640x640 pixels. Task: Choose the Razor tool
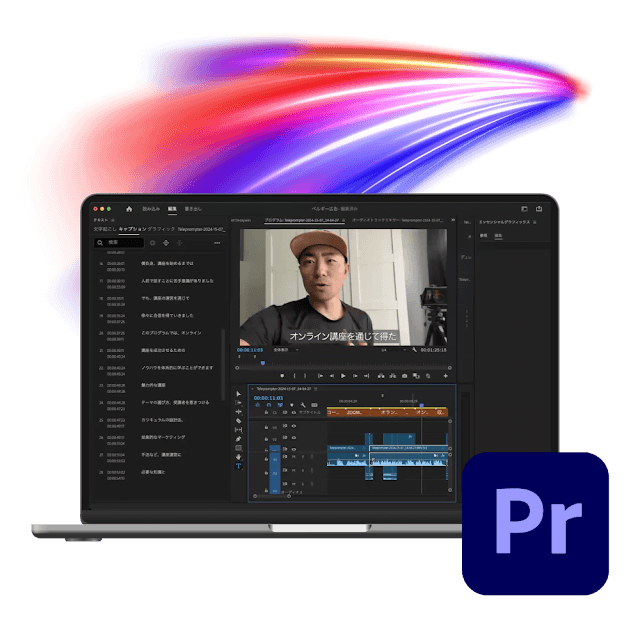[x=239, y=421]
